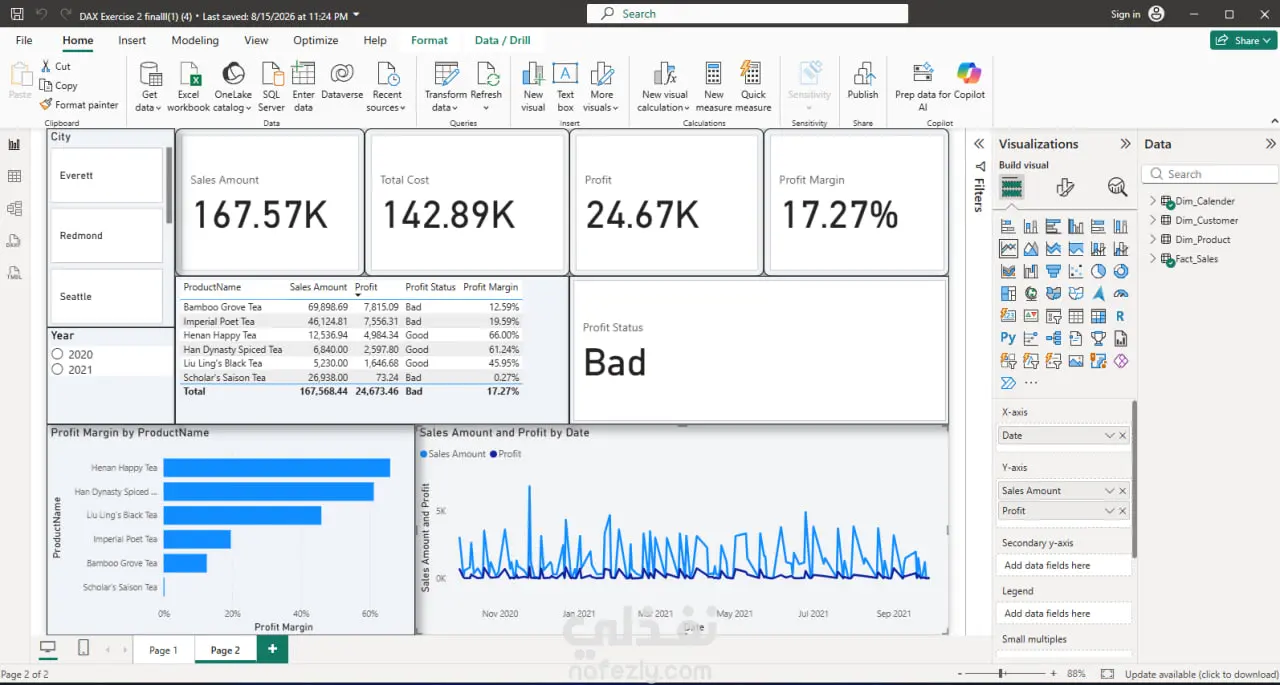Open the Optimize ribbon tab
The width and height of the screenshot is (1280, 685).
pyautogui.click(x=316, y=41)
